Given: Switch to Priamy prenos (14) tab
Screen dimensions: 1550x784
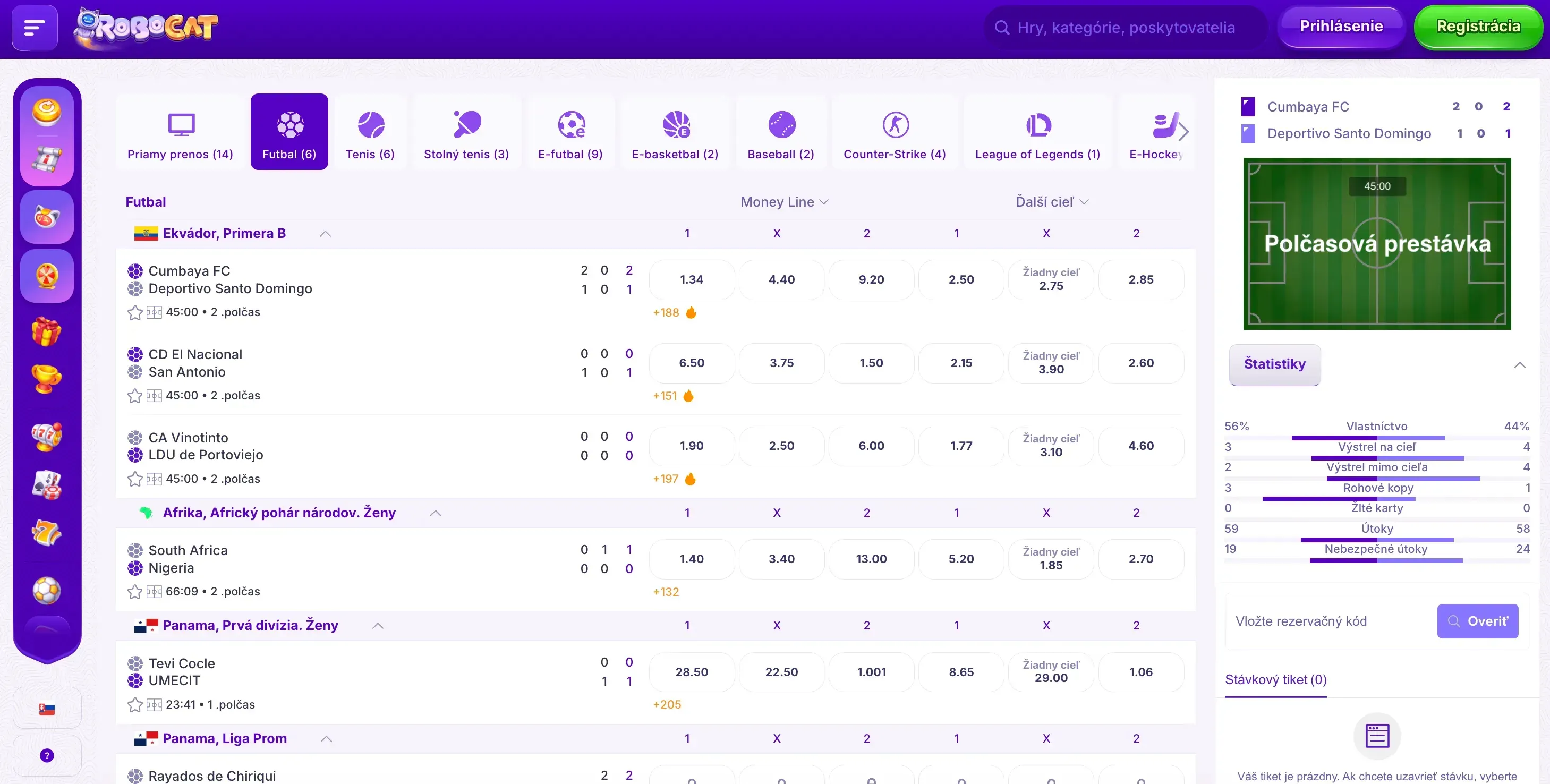Looking at the screenshot, I should tap(181, 132).
